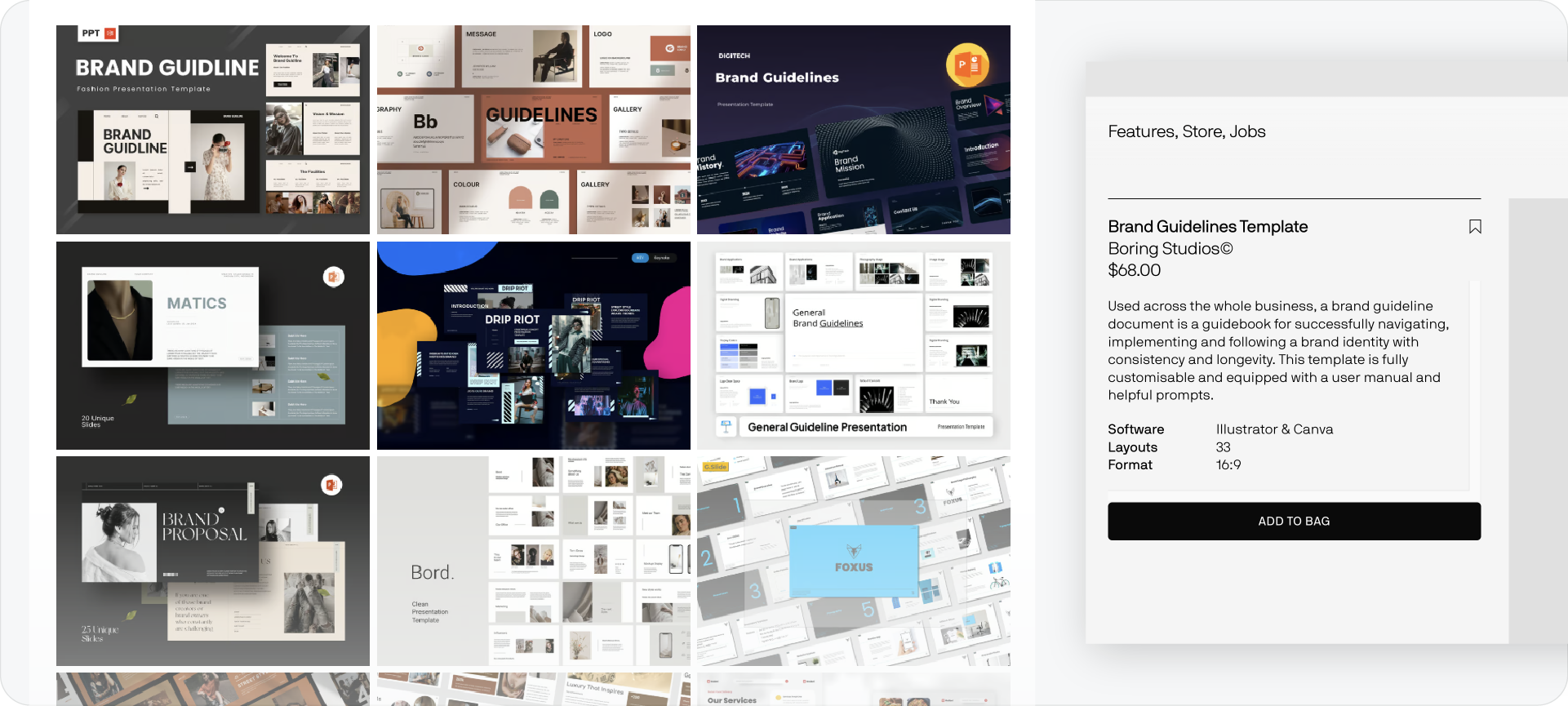Open the Brand Guideline fashion template thumbnail

[x=213, y=130]
